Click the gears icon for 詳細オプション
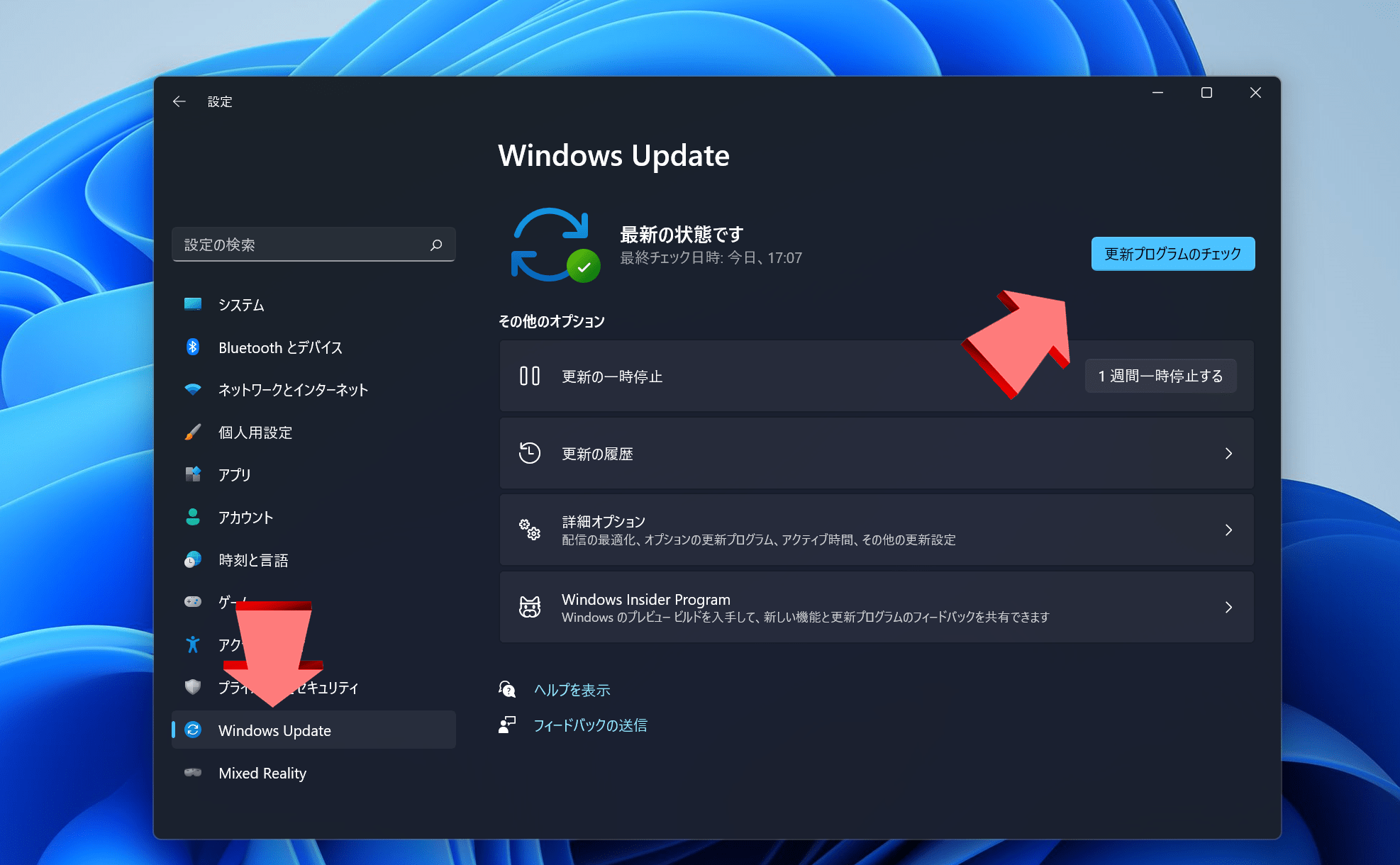Screen dimensions: 1400x865 [x=530, y=530]
